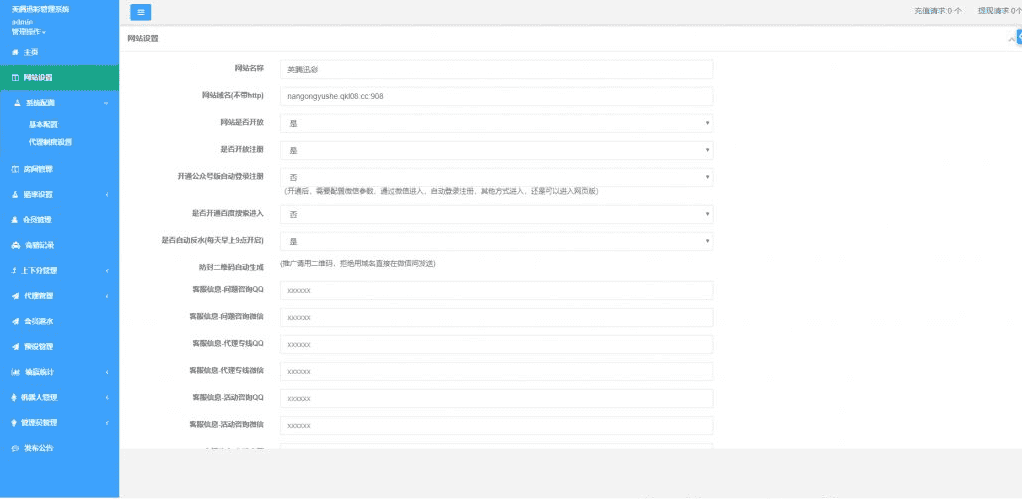Expand the 赔率设置 submenu arrow

(107, 195)
